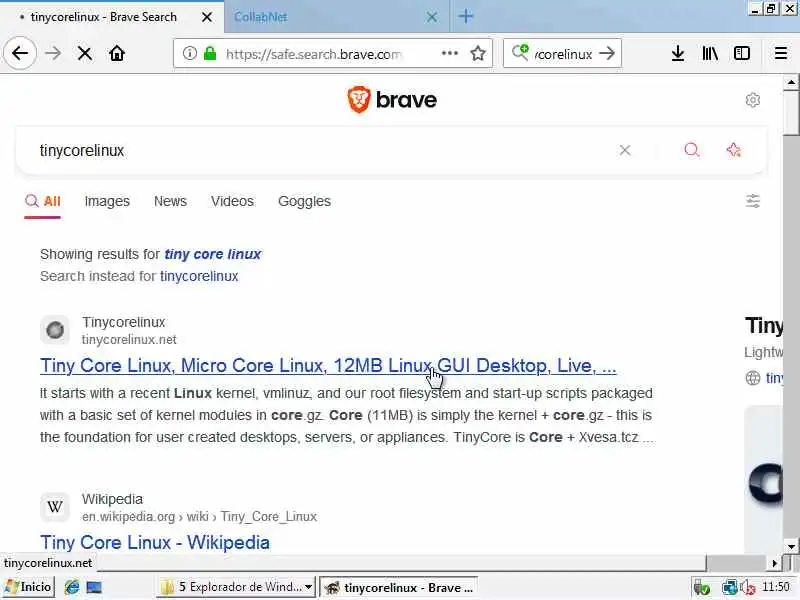The image size is (800, 600).
Task: Open the Inicio start button
Action: point(29,587)
